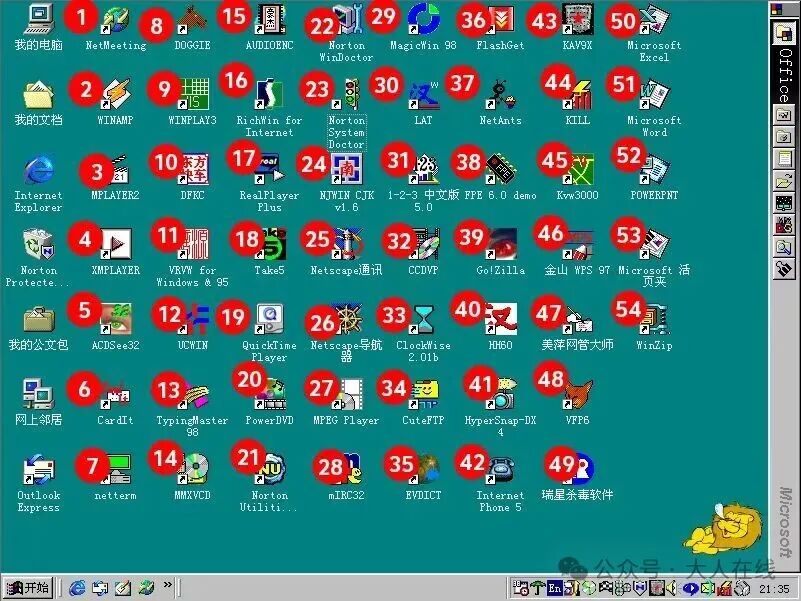The height and width of the screenshot is (601, 801).
Task: Launch RealPlayer Plus from the desktop
Action: pos(270,170)
